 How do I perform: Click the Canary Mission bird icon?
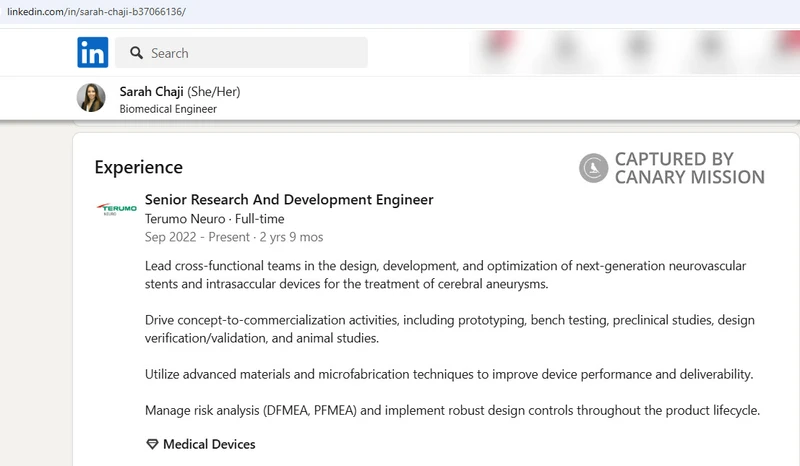[x=593, y=168]
